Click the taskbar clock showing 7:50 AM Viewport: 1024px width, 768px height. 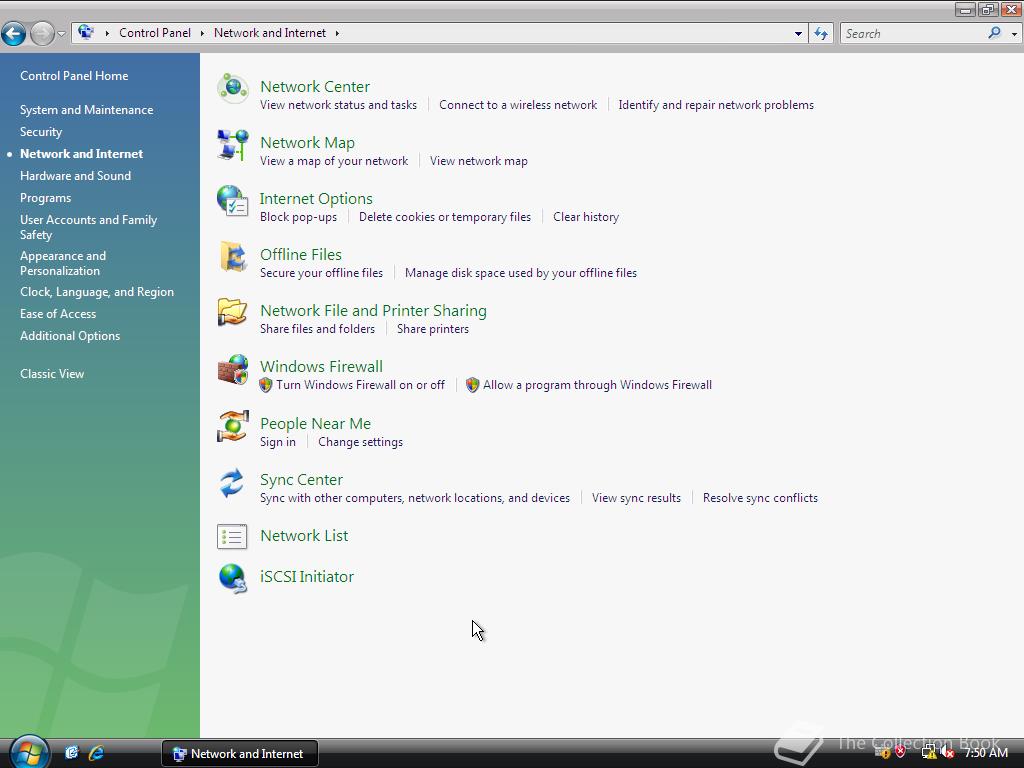coord(987,753)
